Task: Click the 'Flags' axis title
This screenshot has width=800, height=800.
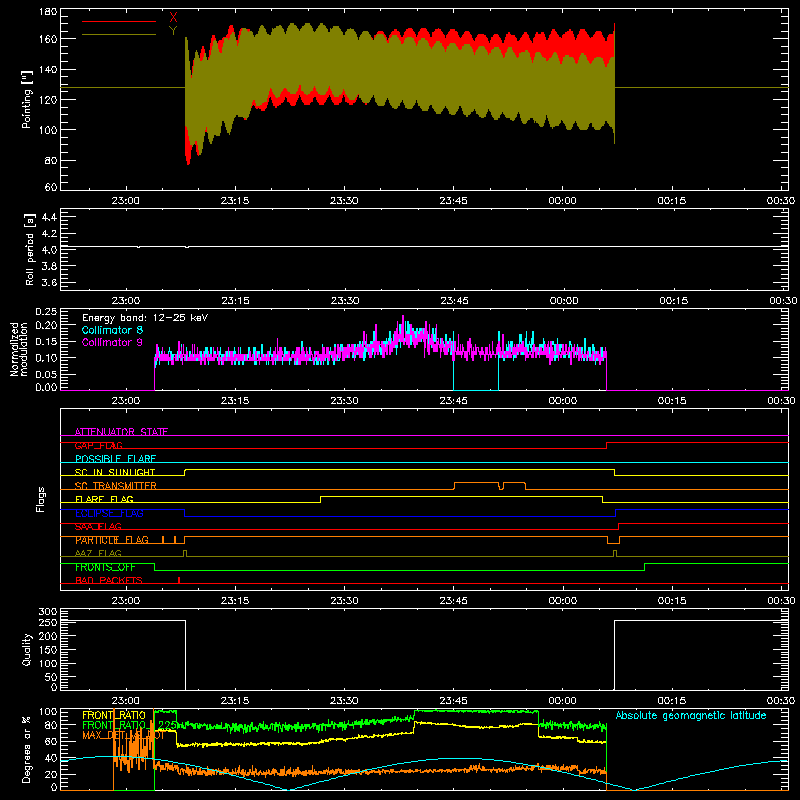Action: (x=40, y=499)
